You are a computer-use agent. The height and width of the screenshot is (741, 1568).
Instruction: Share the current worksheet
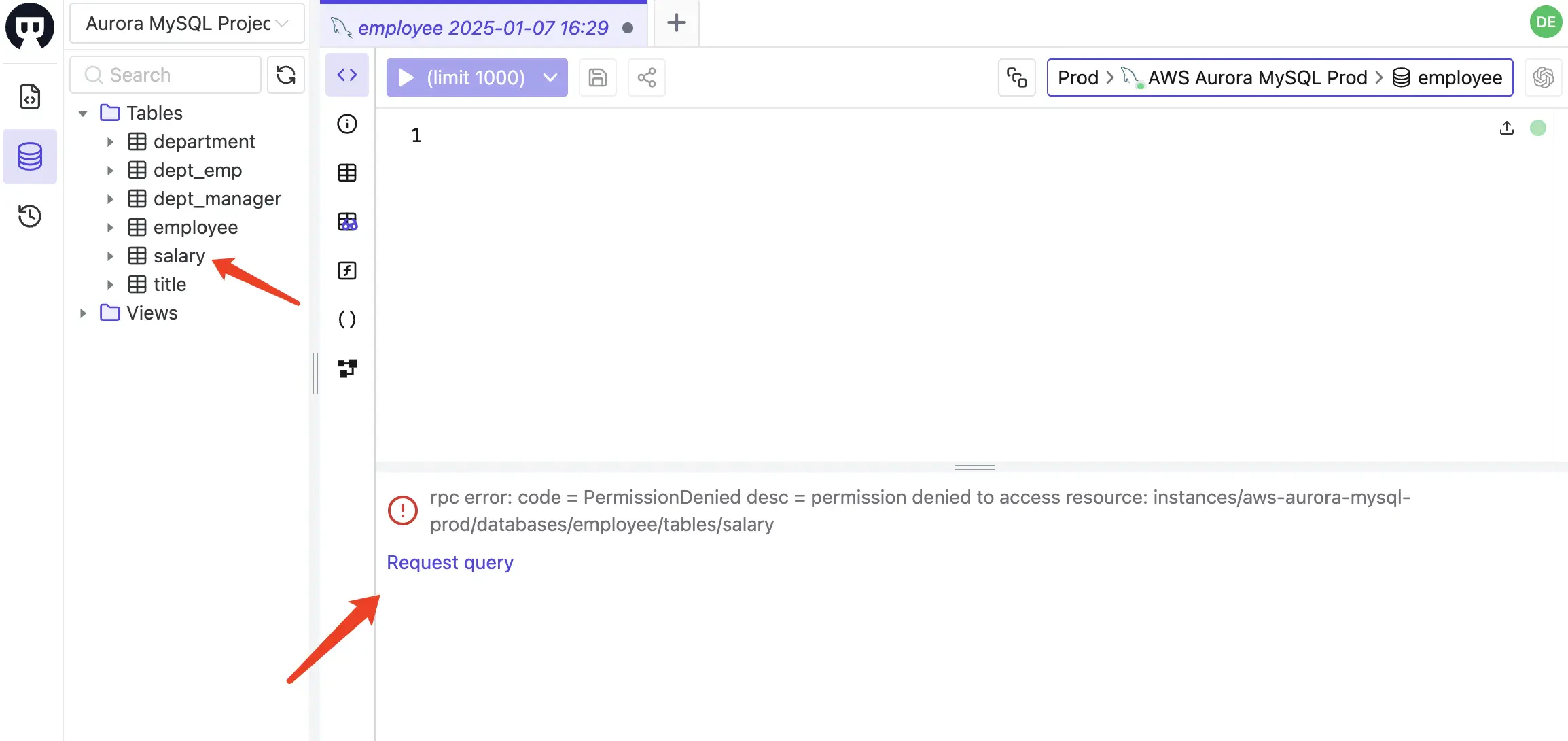coord(646,77)
